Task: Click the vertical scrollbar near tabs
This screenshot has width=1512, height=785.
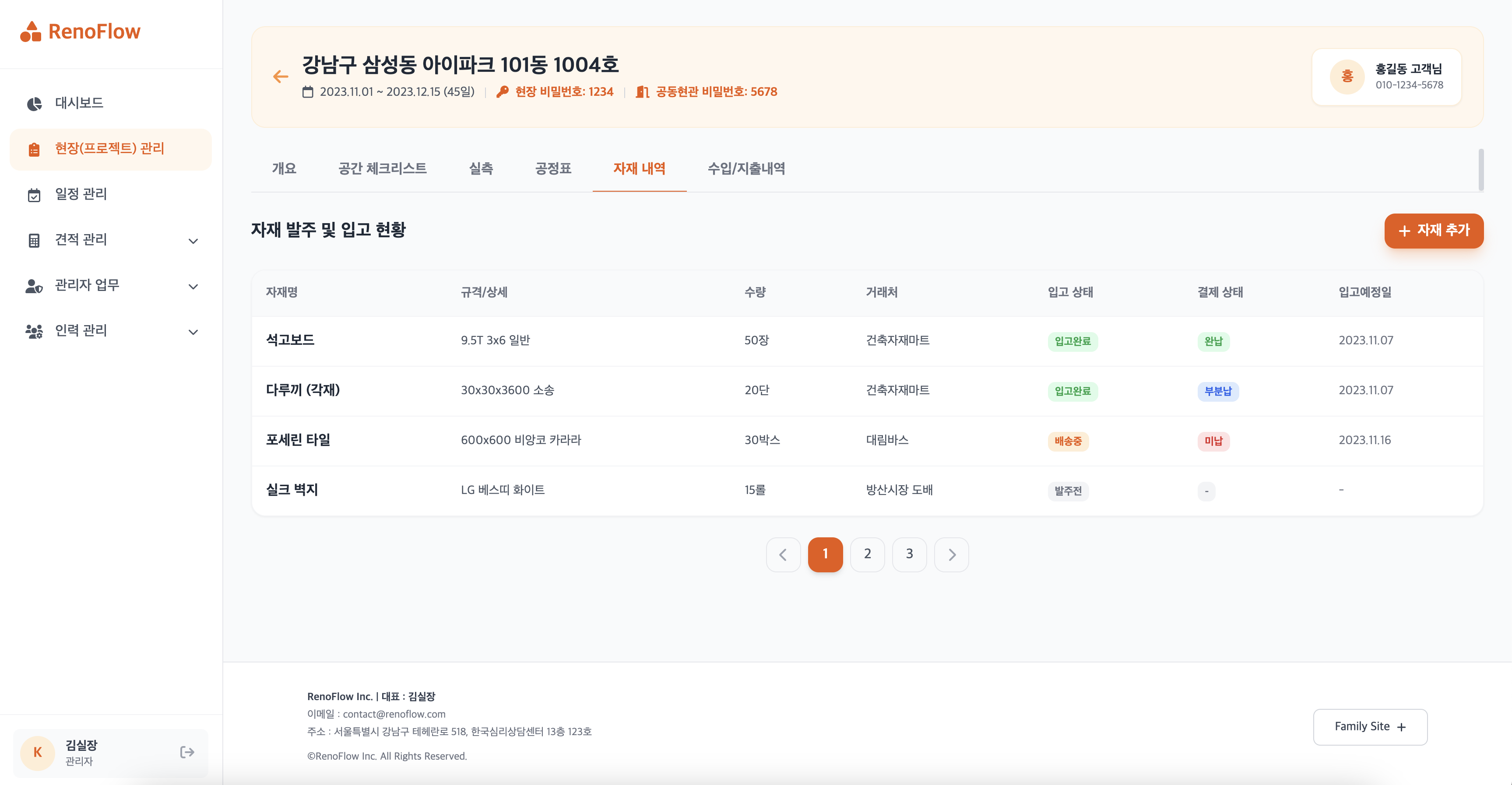Action: click(x=1481, y=170)
